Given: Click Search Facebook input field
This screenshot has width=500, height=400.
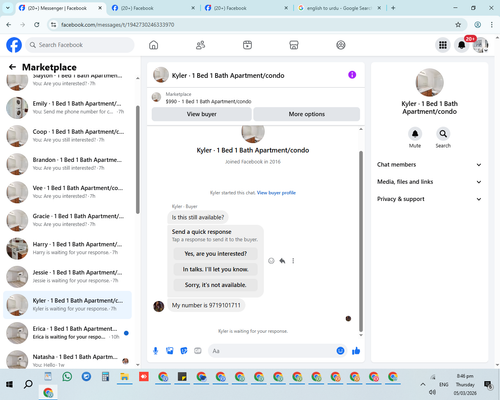Looking at the screenshot, I should click(x=80, y=45).
